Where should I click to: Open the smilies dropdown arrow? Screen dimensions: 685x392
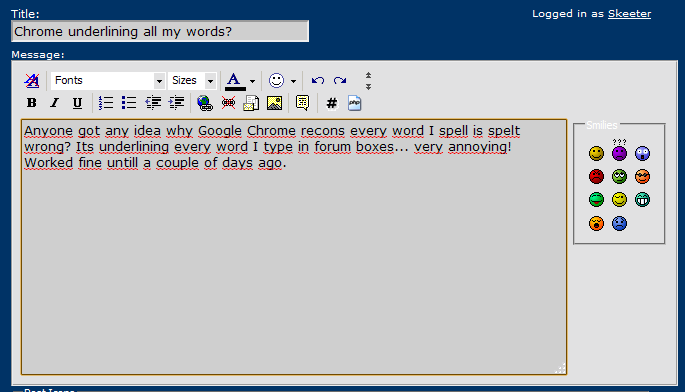click(x=293, y=81)
